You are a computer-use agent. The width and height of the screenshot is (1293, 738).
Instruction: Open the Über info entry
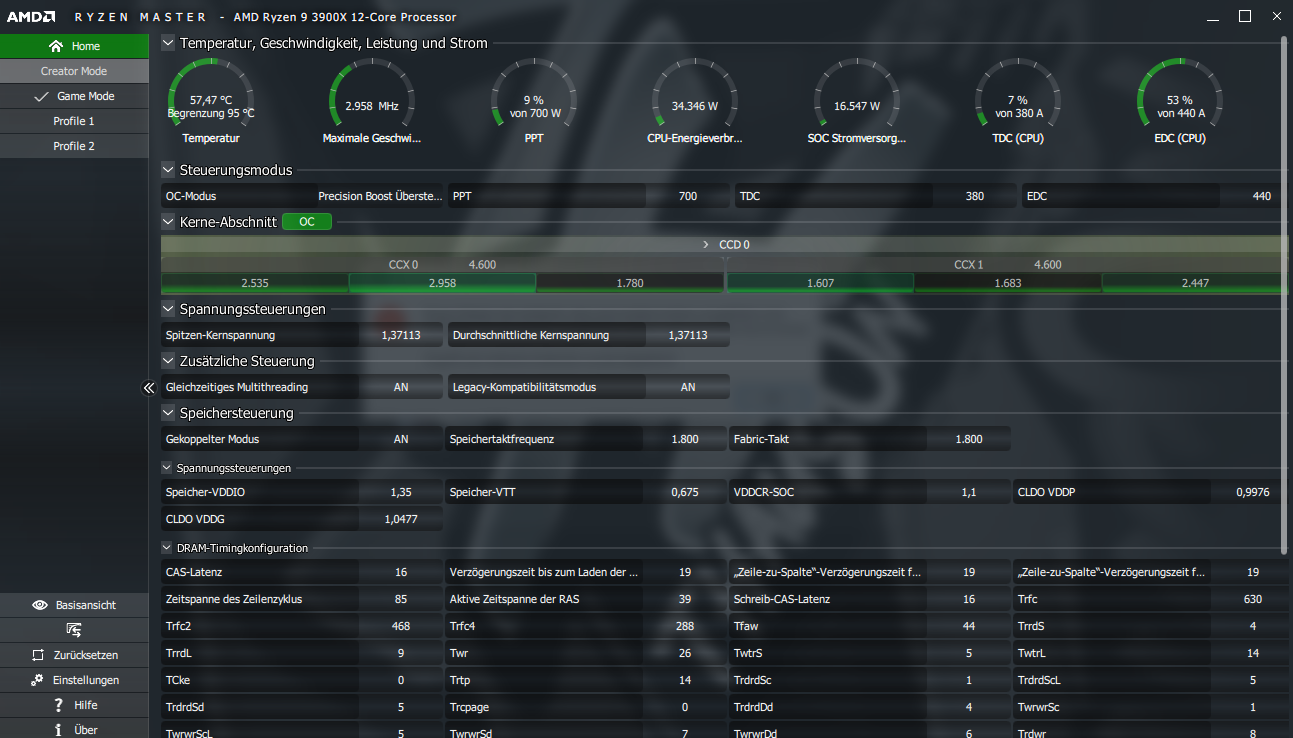click(x=74, y=729)
